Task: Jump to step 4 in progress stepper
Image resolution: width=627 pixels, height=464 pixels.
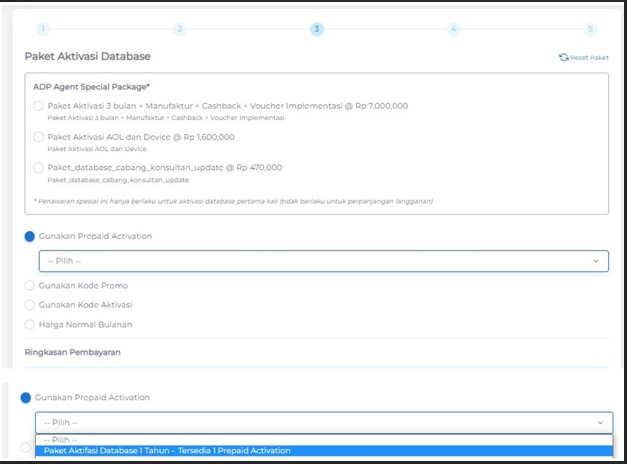Action: coord(453,29)
